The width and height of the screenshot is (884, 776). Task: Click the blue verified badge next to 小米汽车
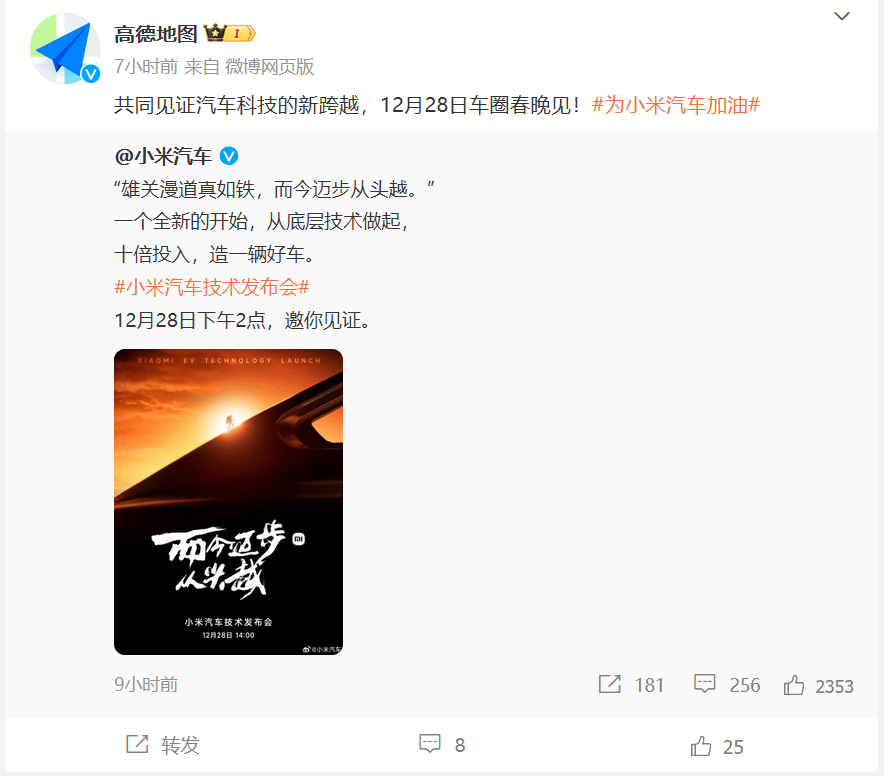click(228, 156)
